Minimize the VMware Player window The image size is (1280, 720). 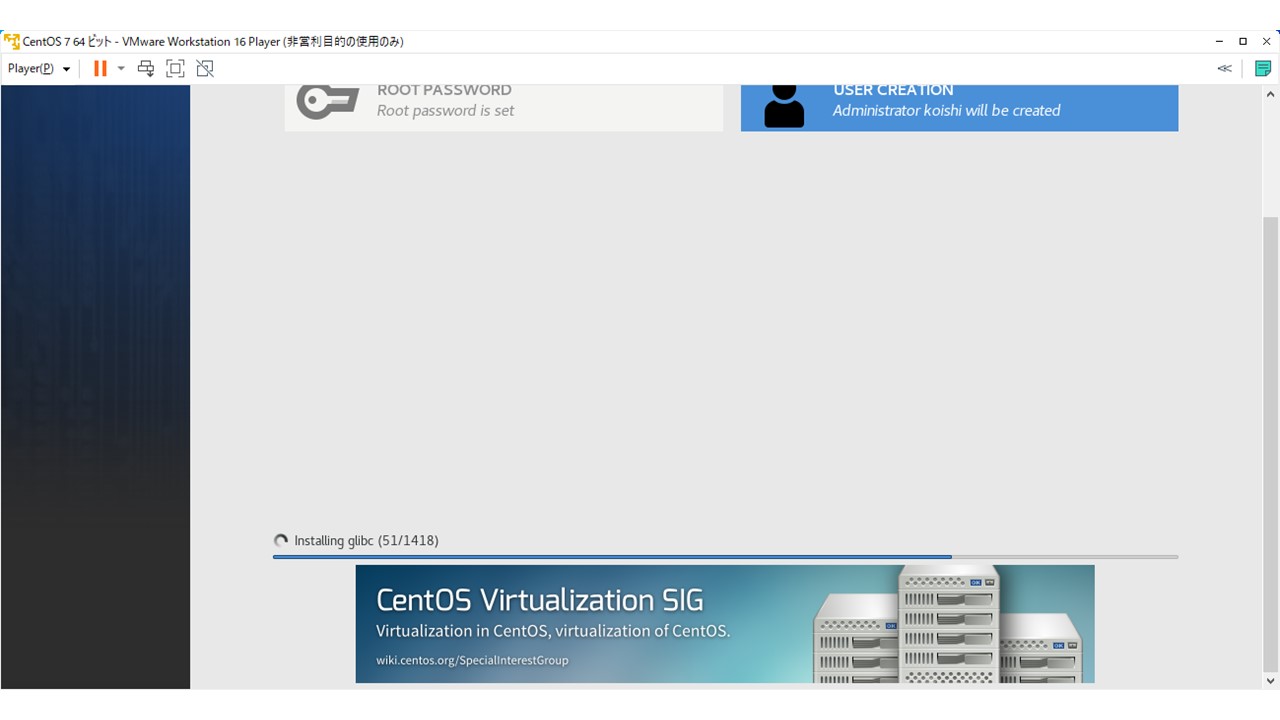click(x=1219, y=41)
